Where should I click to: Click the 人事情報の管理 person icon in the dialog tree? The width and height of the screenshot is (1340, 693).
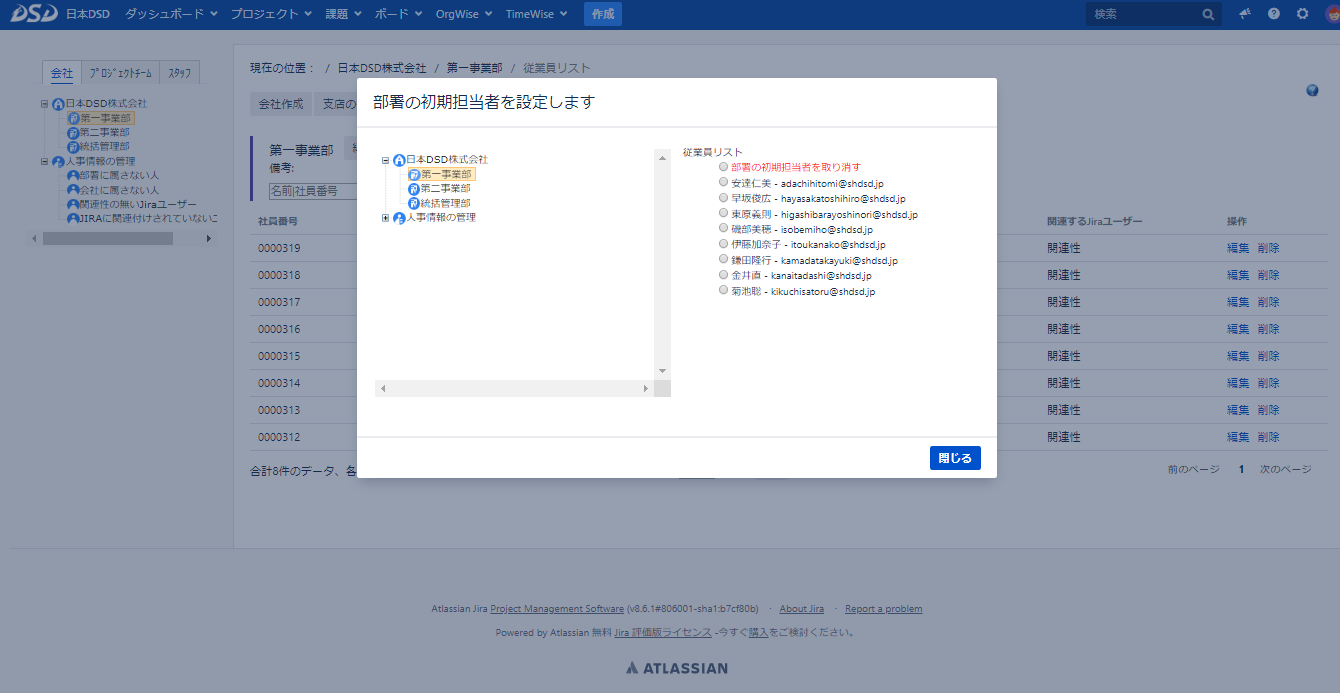399,218
